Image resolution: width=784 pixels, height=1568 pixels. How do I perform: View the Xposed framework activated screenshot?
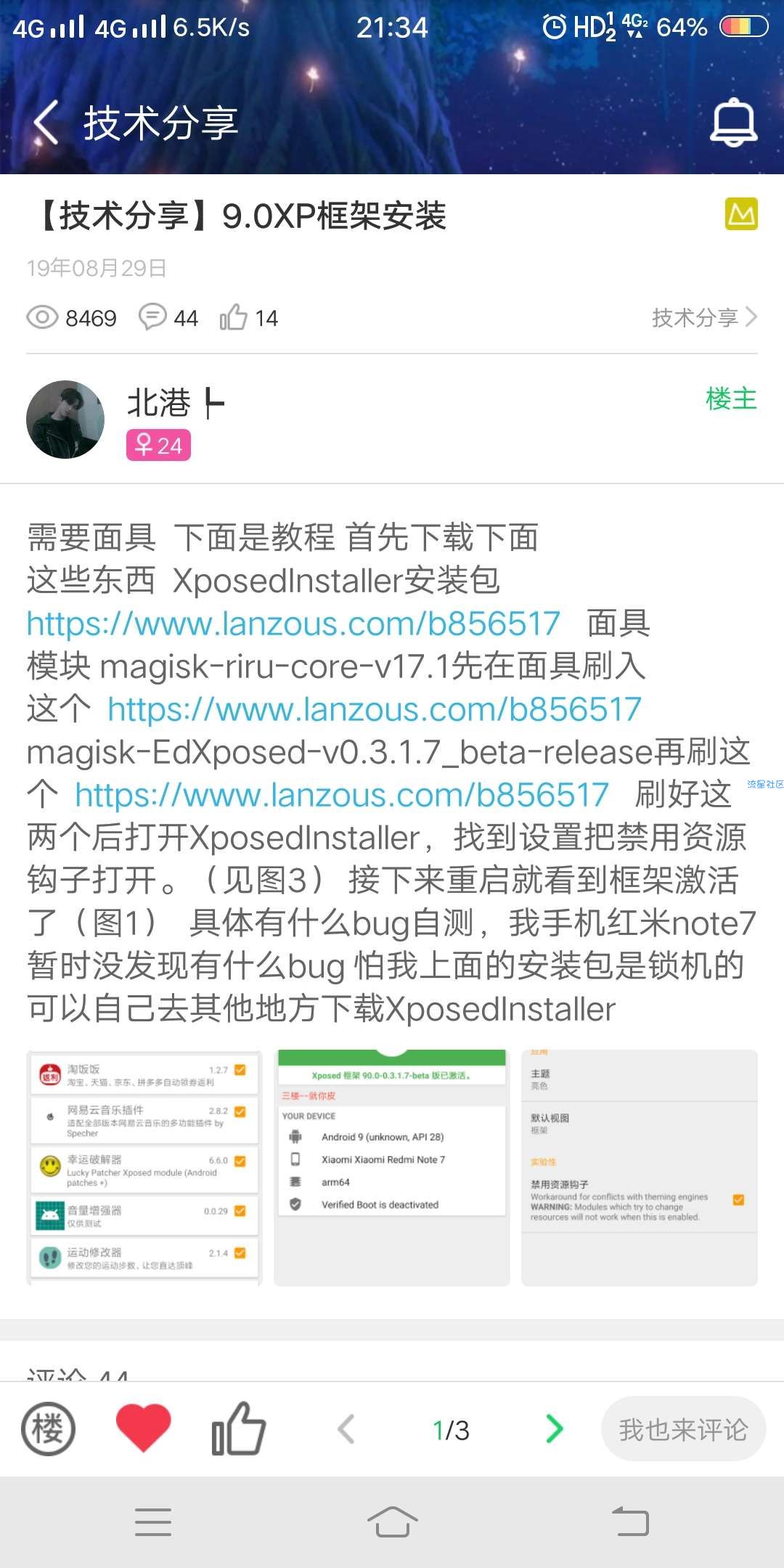click(x=392, y=1168)
